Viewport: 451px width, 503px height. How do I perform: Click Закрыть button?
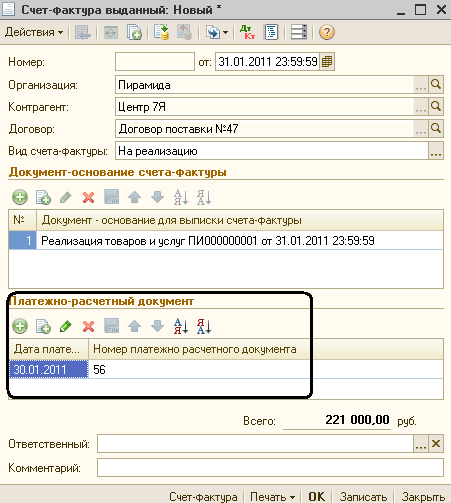[x=423, y=496]
